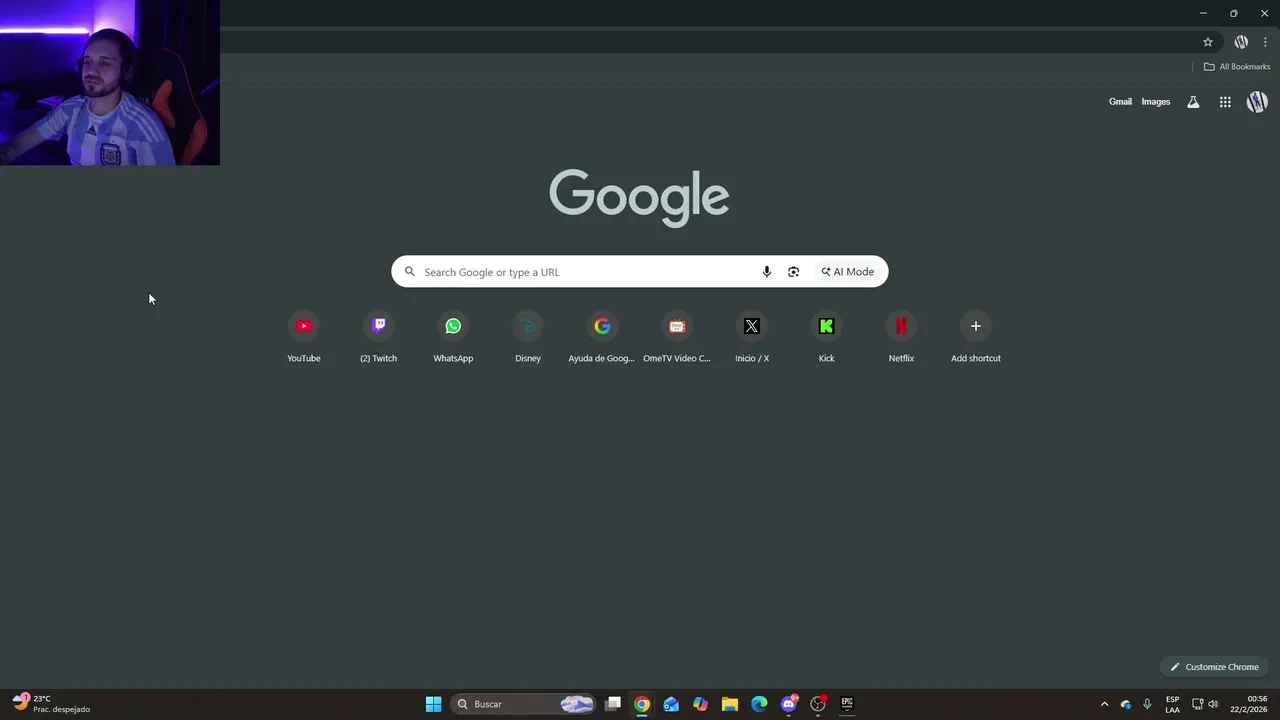Open the weather widget showing 23°C
1280x720 pixels.
click(x=52, y=704)
